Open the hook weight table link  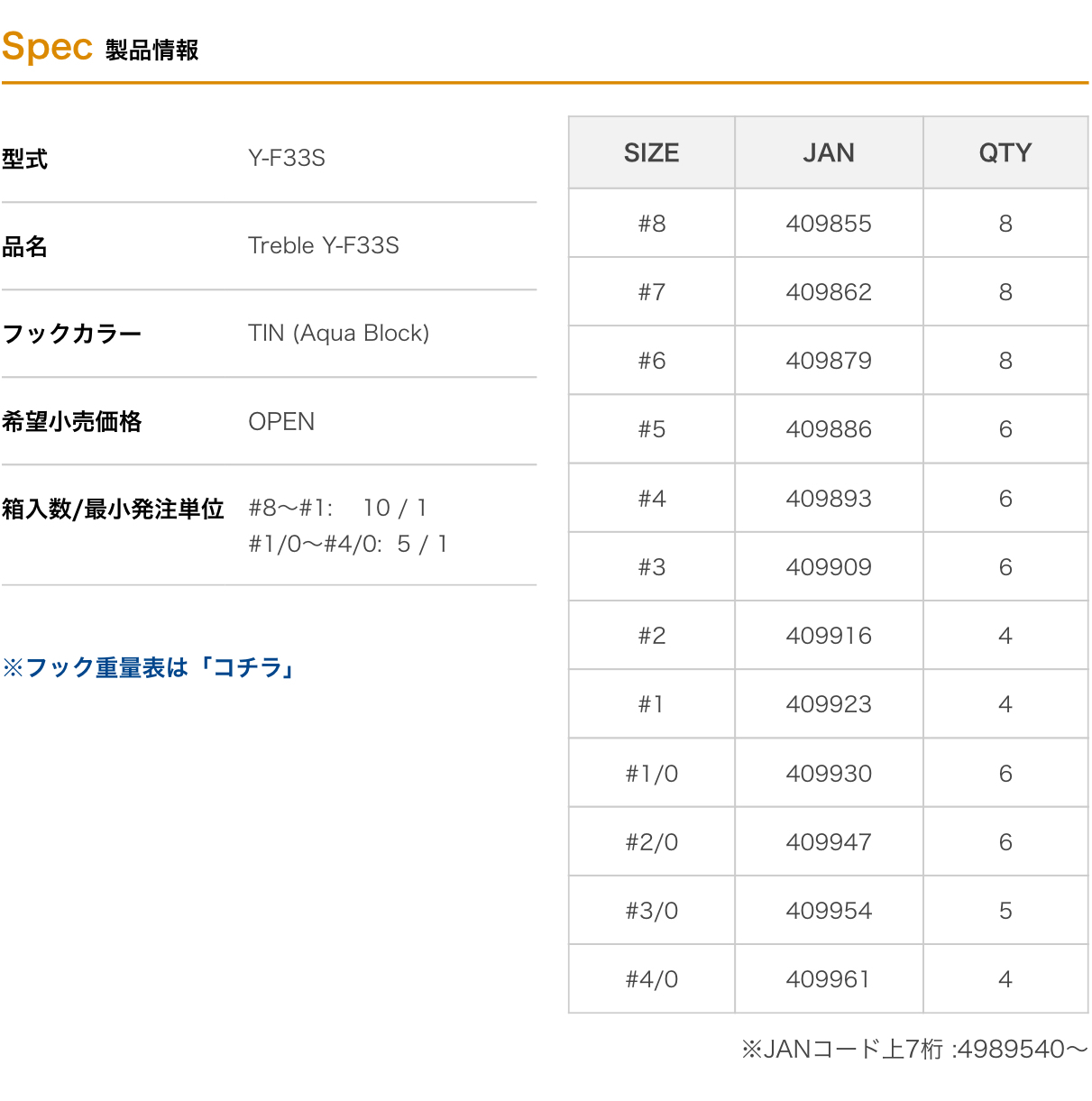pyautogui.click(x=150, y=667)
